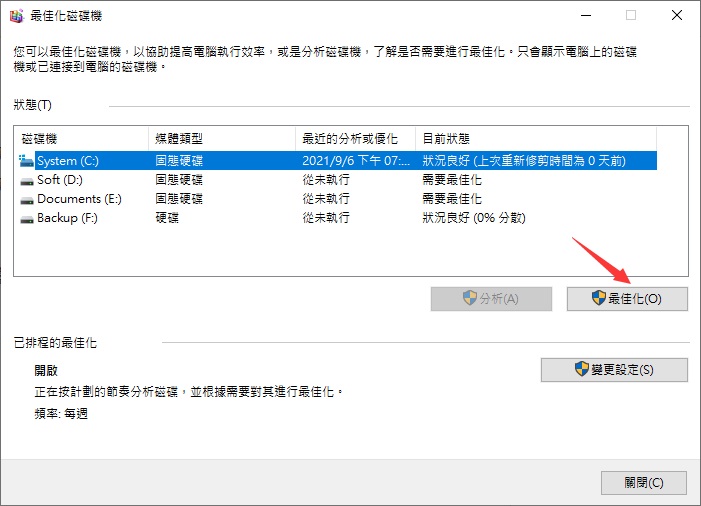Click the 2021/9/6 last-run date cell
This screenshot has width=701, height=506.
(356, 161)
